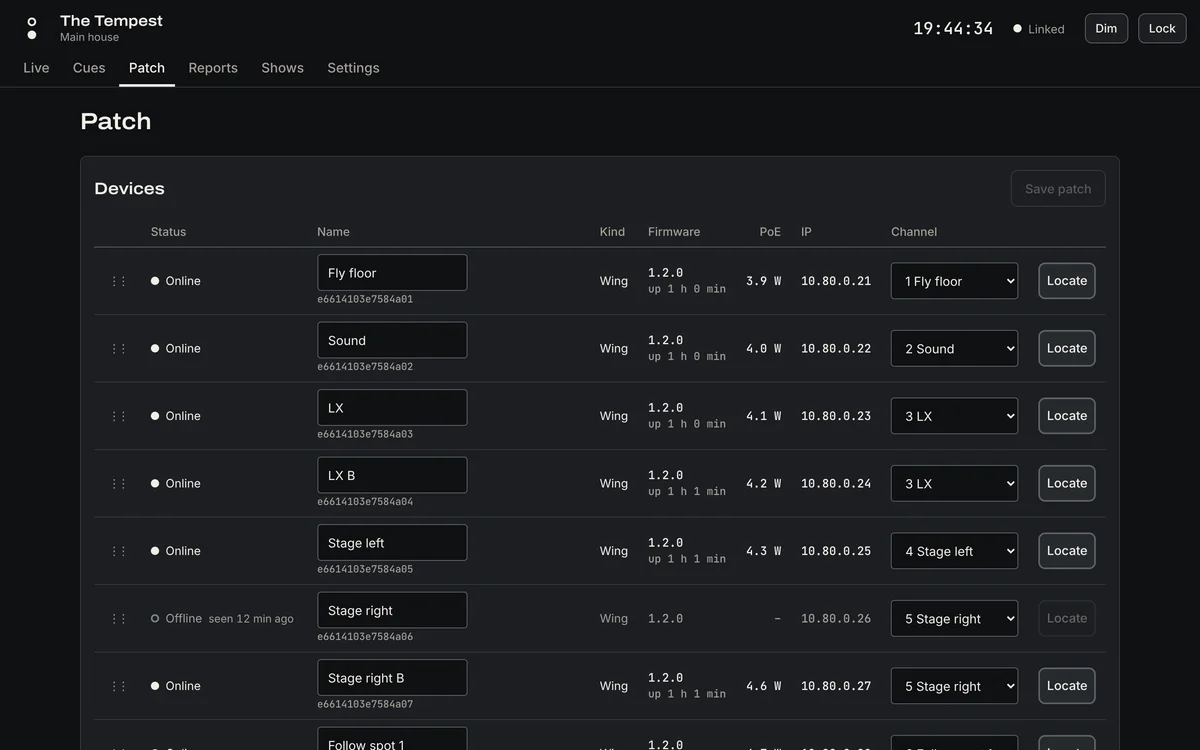Click Locate for Stage right B
1200x750 pixels.
pos(1067,686)
